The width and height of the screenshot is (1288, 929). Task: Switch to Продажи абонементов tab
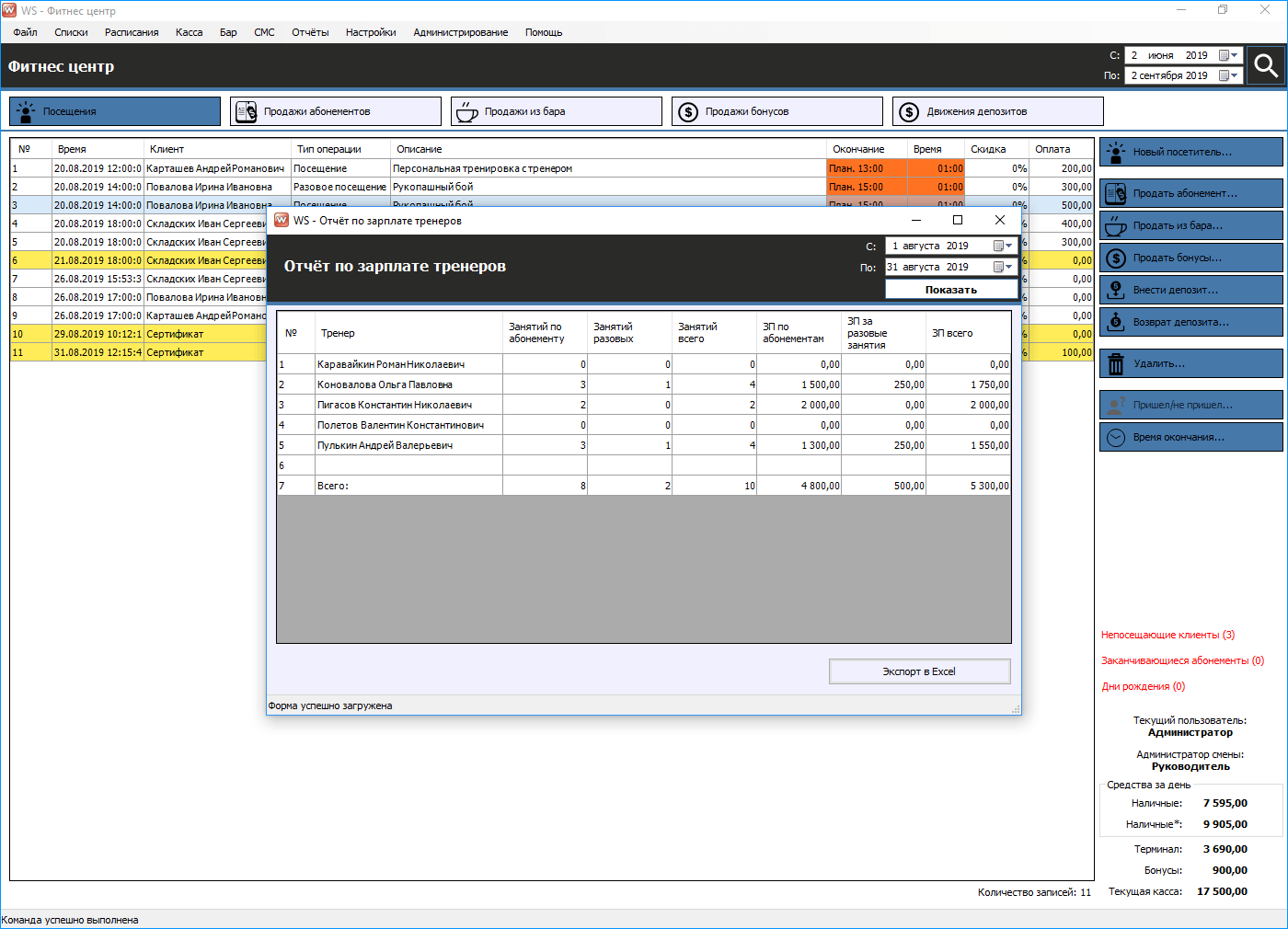pos(336,111)
